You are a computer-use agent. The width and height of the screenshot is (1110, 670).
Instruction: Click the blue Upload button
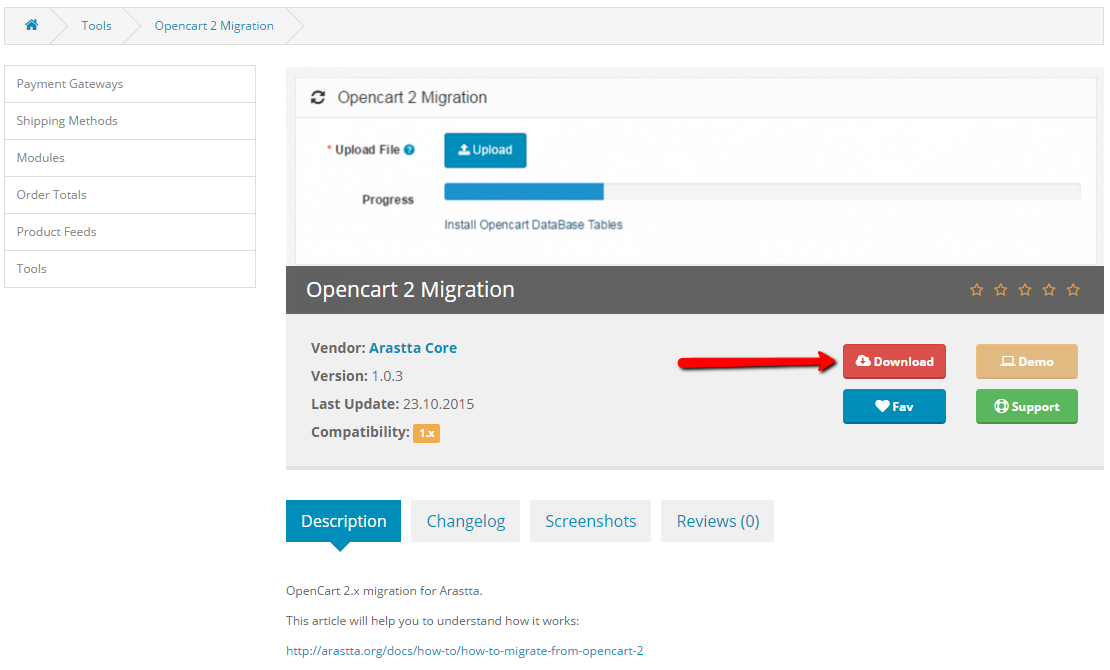485,150
